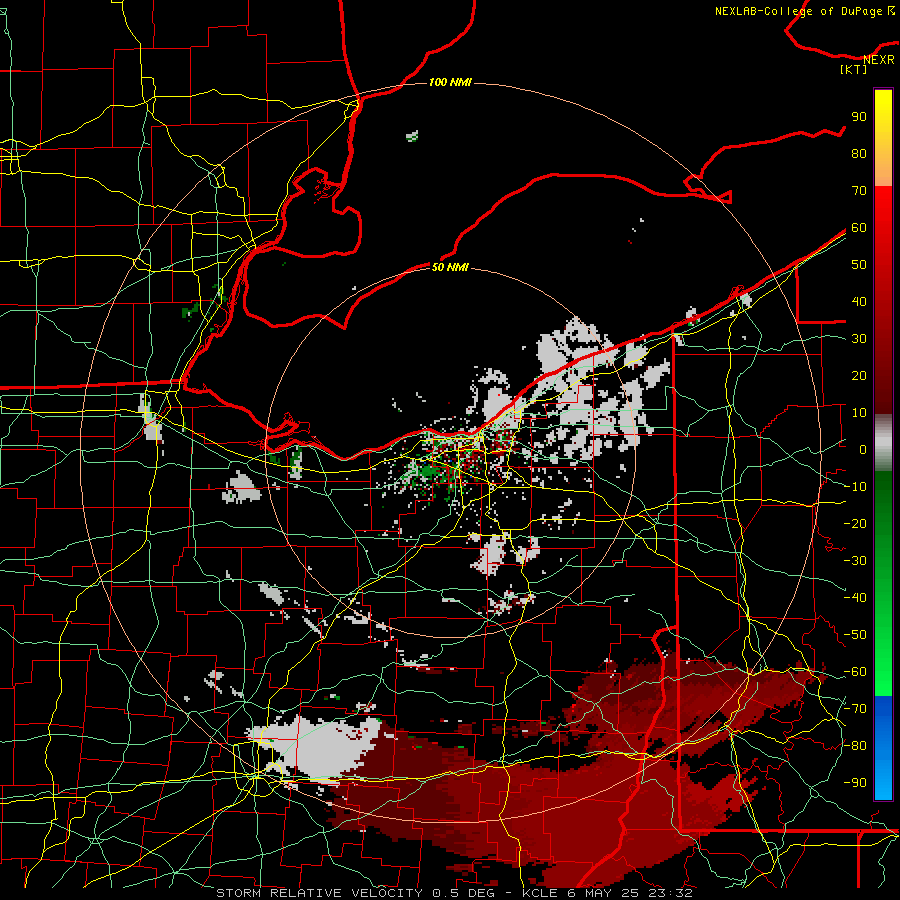Click the 80 value on velocity scale
900x900 pixels.
click(x=859, y=153)
